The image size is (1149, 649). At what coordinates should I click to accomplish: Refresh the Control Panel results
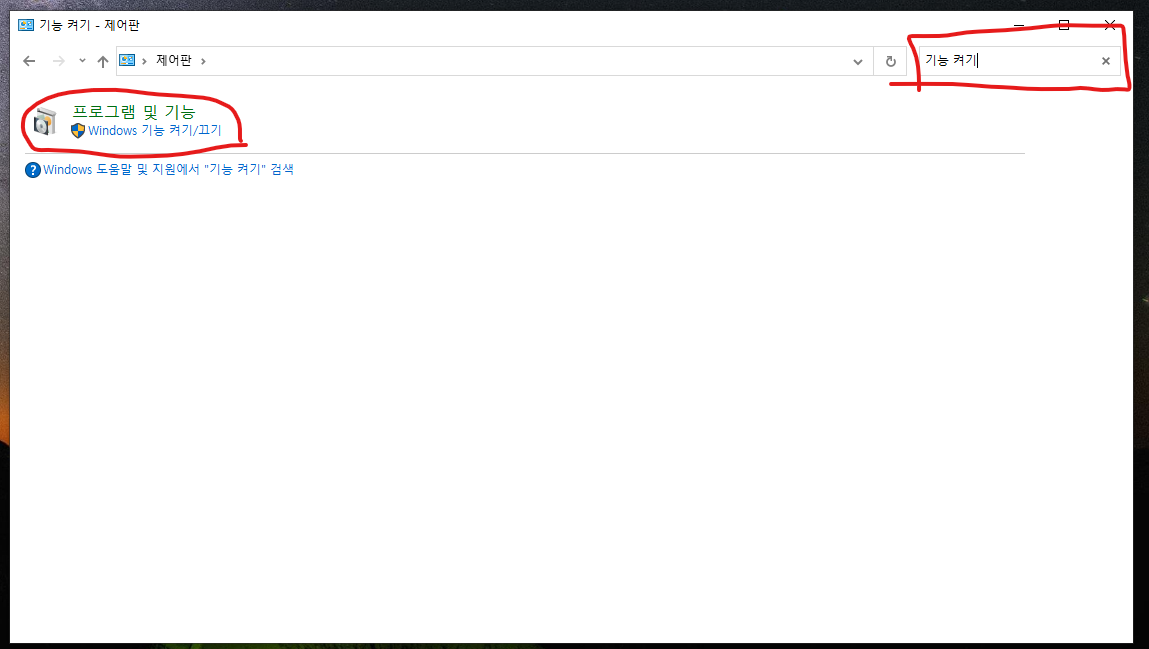click(890, 62)
